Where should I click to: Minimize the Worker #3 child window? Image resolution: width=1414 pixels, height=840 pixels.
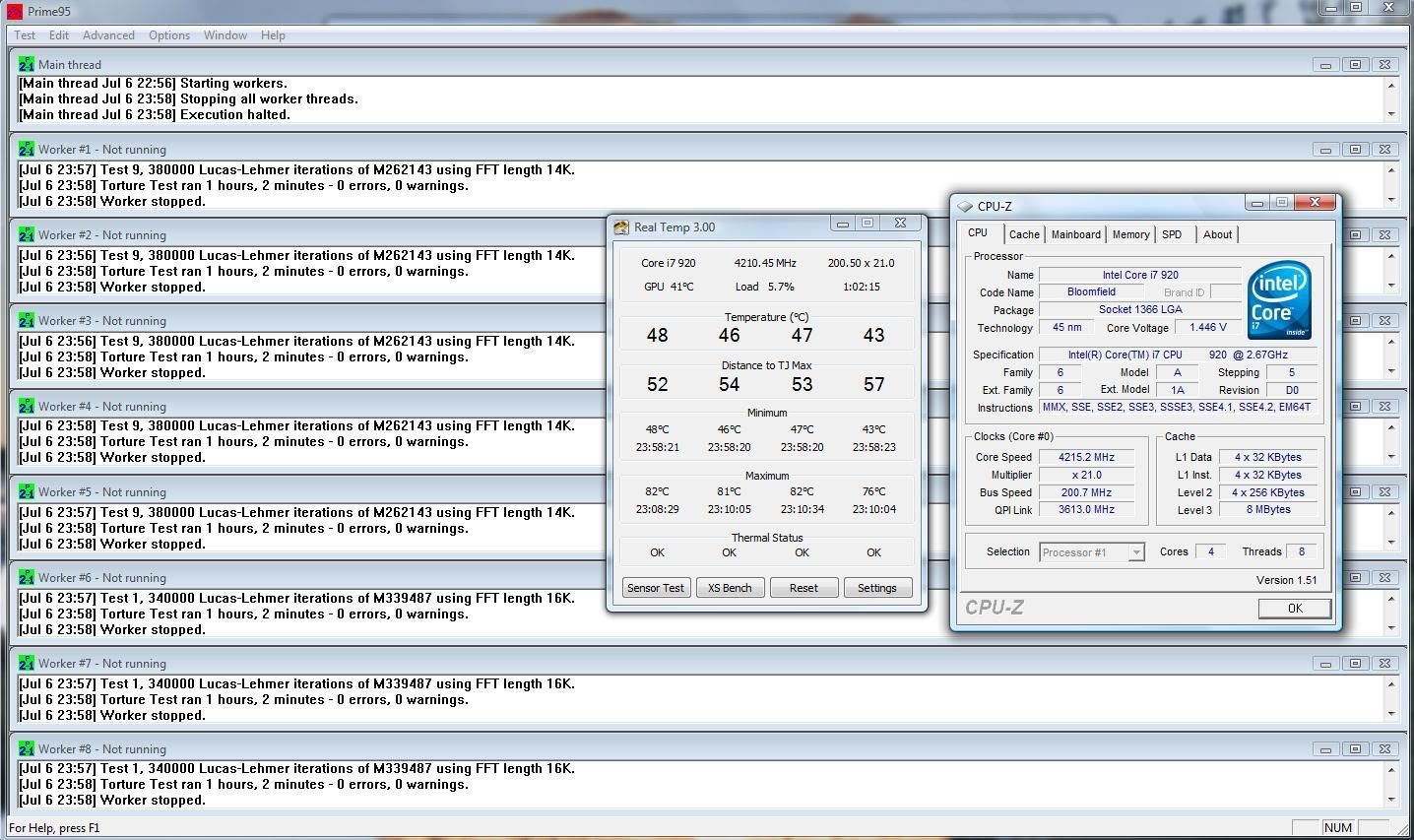pyautogui.click(x=1325, y=321)
